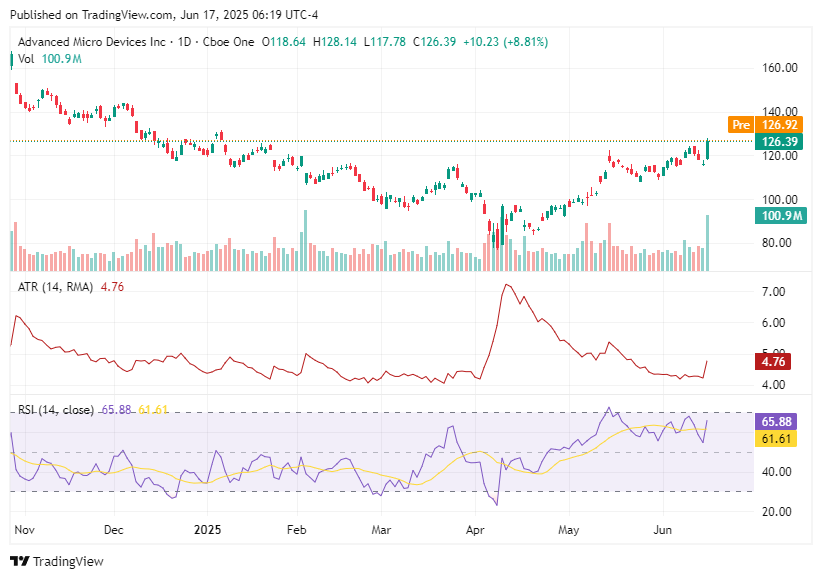Click the high value H128.14

(x=334, y=42)
